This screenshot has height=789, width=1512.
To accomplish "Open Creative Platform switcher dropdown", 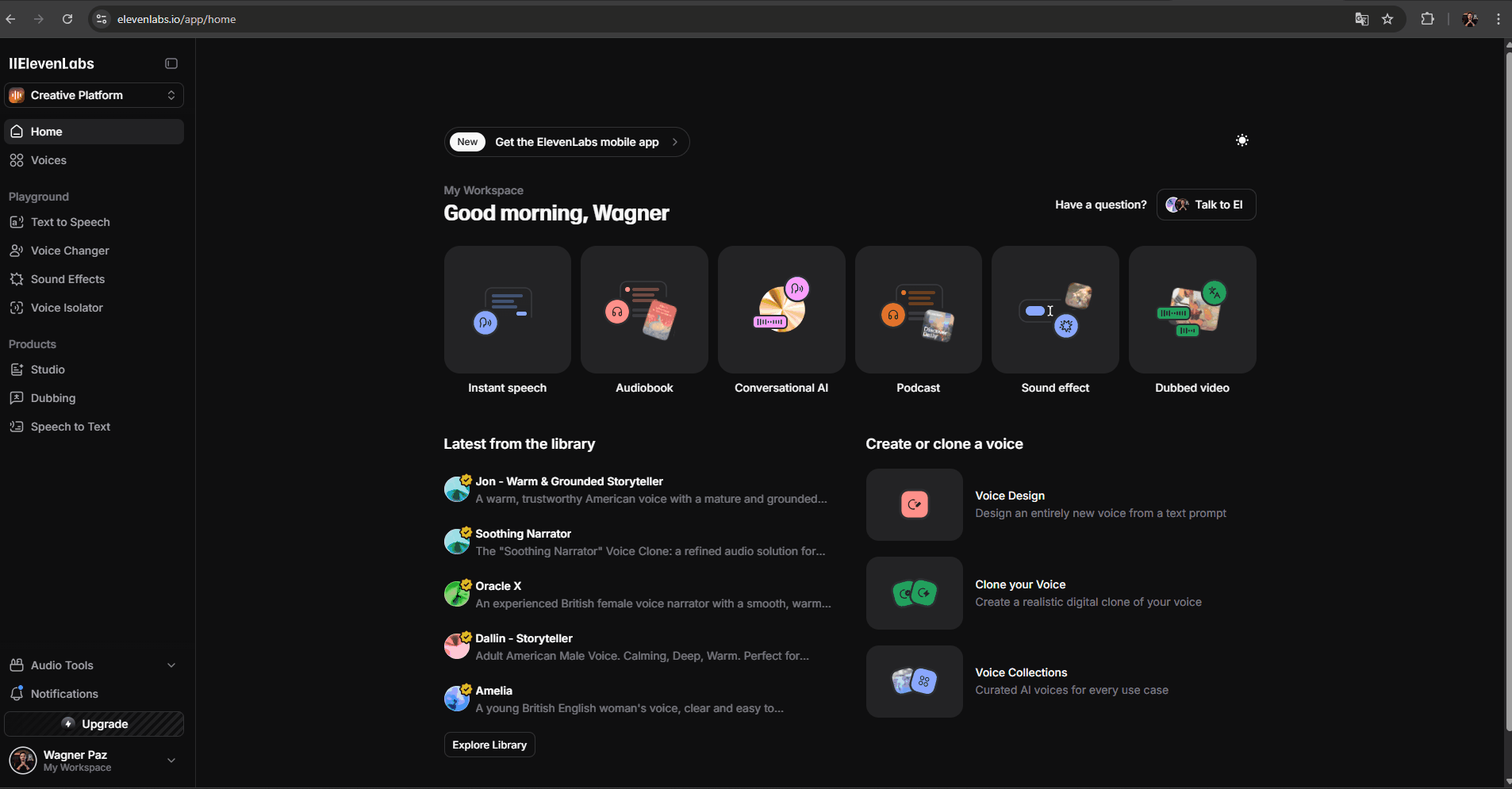I will (x=94, y=95).
